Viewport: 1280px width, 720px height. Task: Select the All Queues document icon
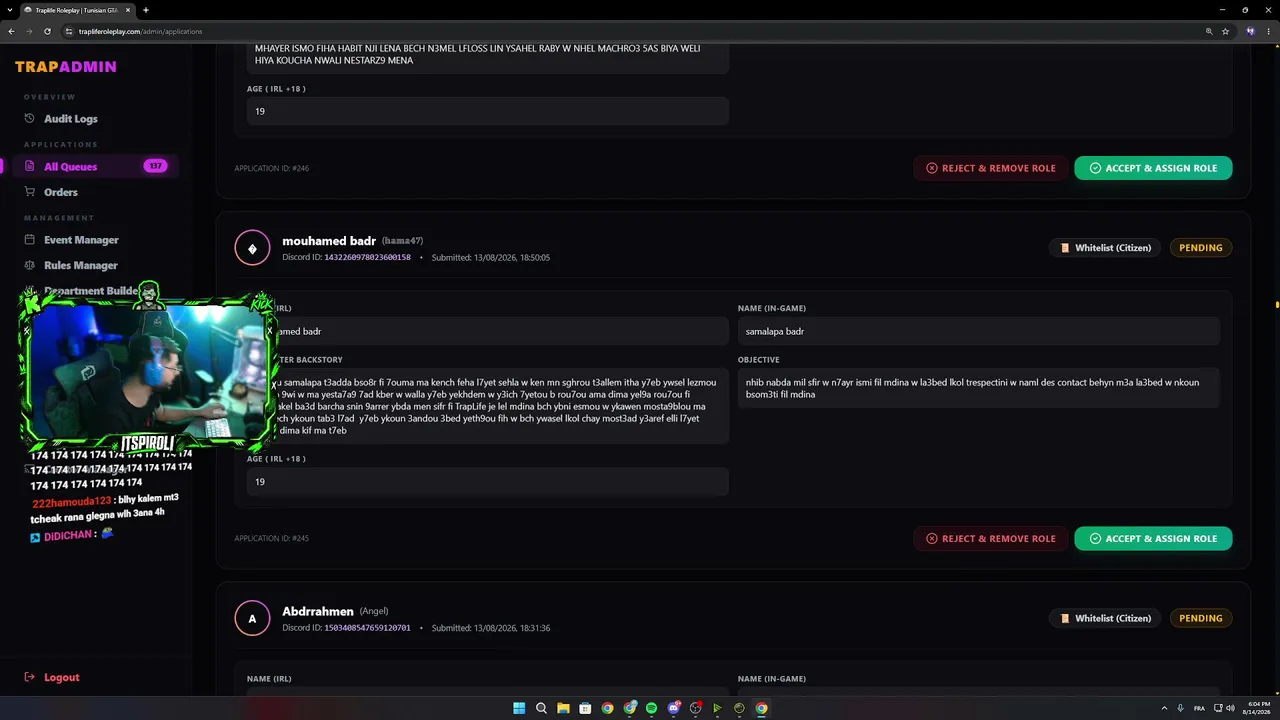pos(30,167)
